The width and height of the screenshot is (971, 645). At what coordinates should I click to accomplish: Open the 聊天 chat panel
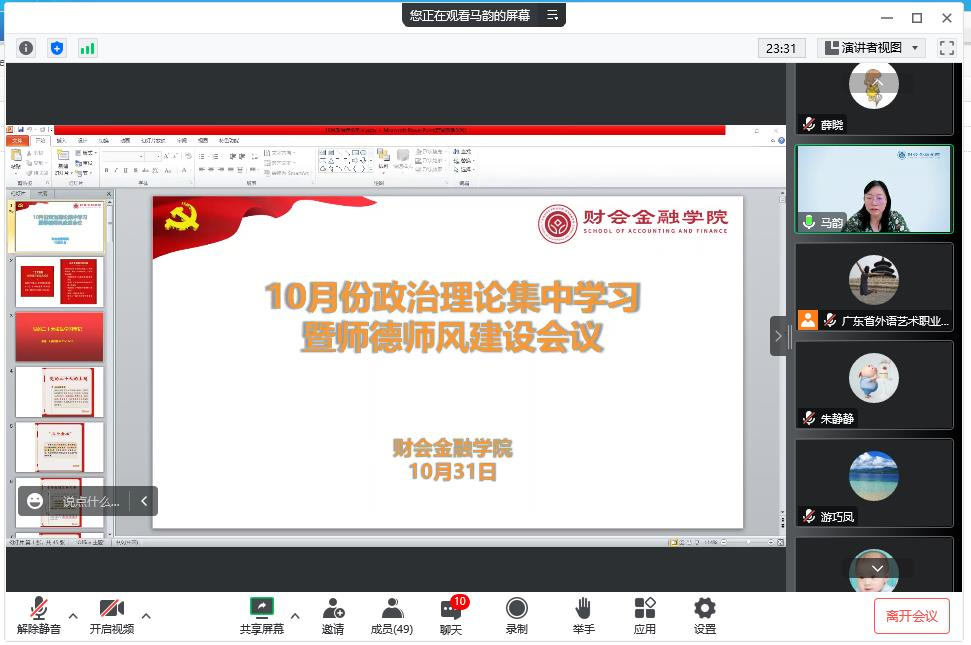point(451,615)
